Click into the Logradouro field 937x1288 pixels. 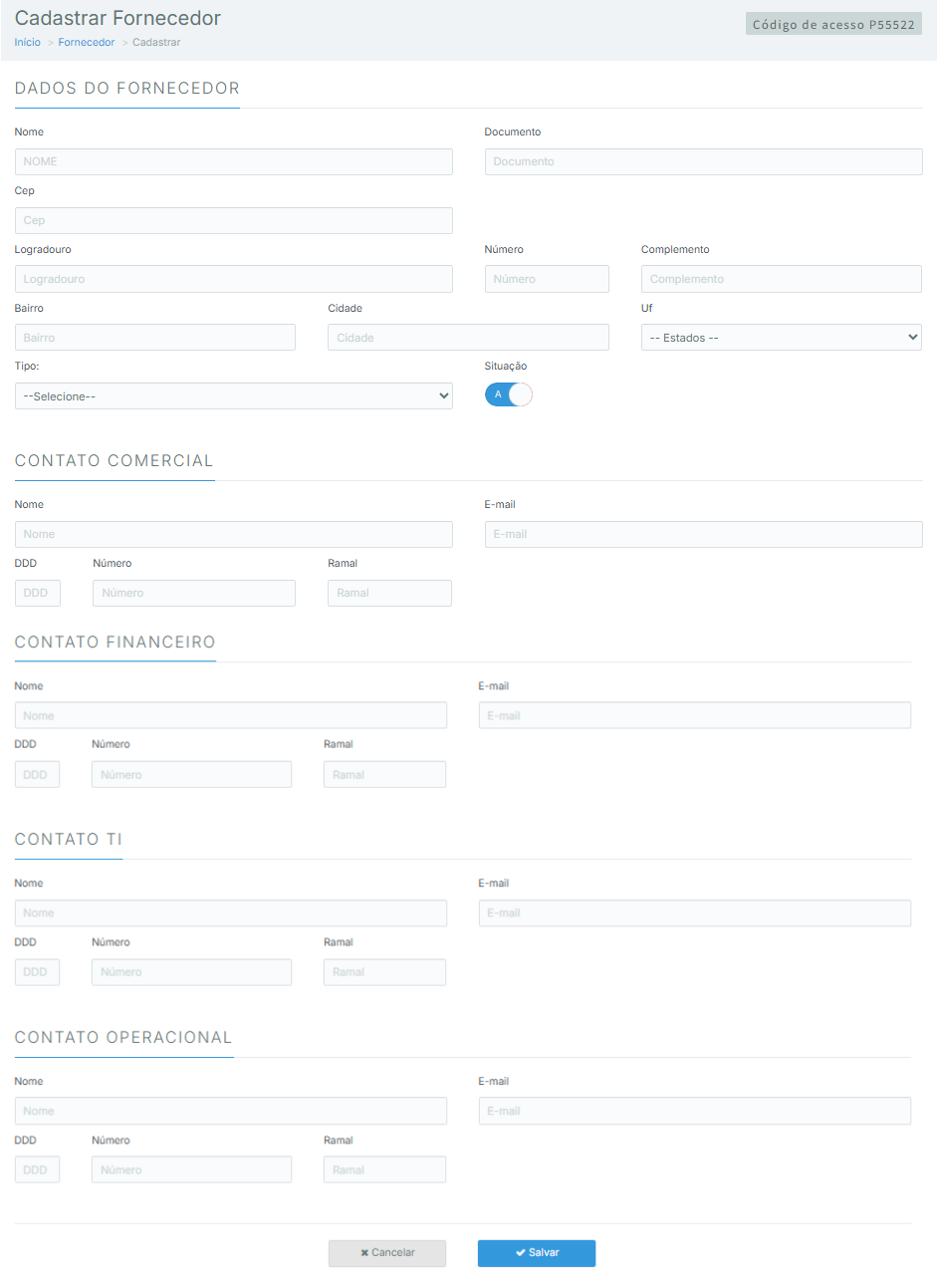click(234, 279)
